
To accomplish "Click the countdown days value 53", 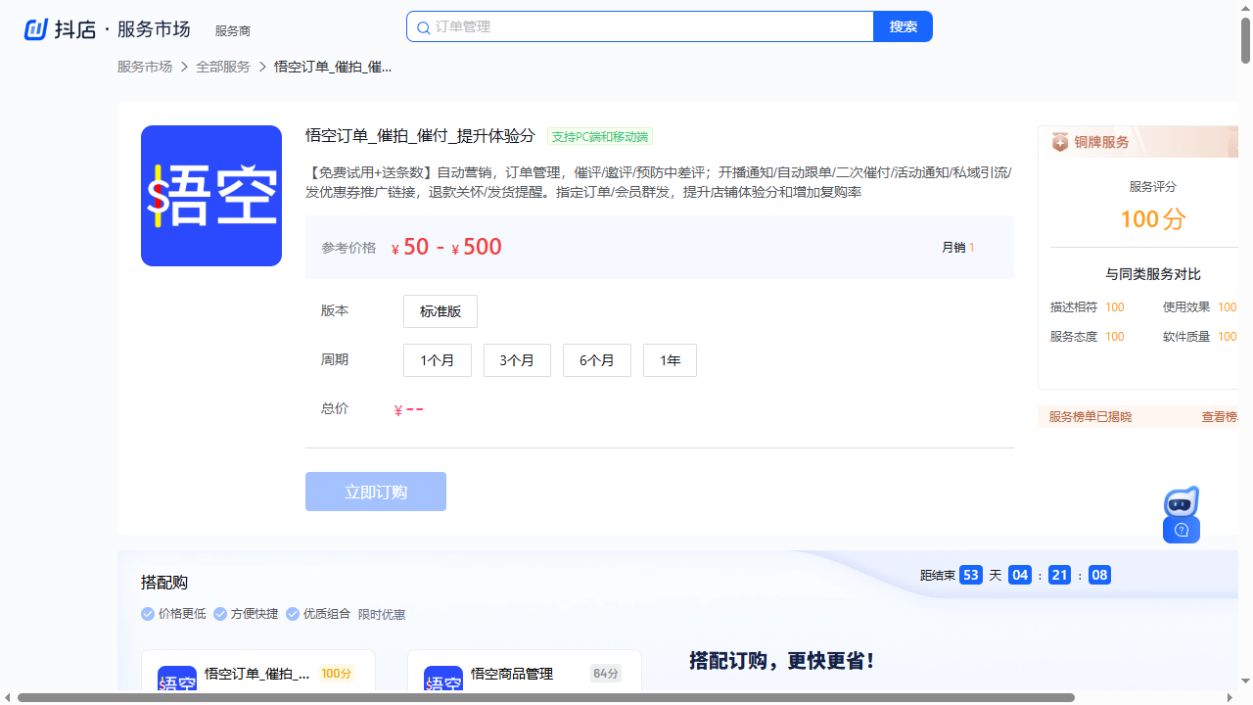I will click(971, 575).
